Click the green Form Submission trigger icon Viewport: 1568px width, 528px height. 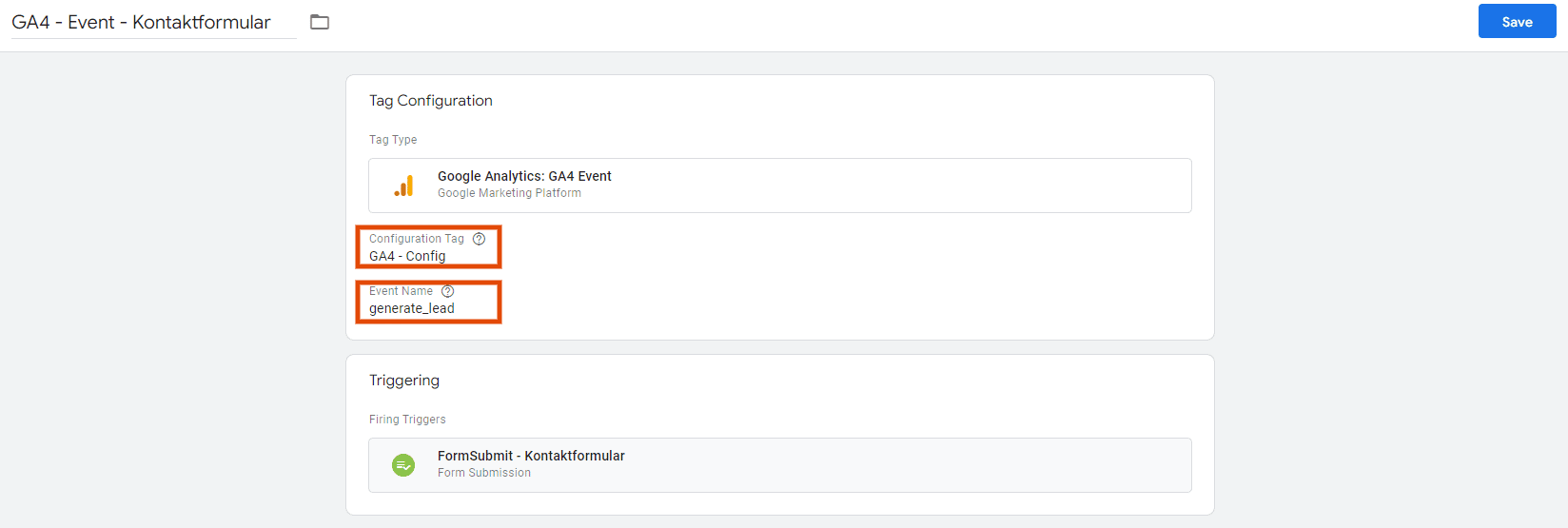pos(403,465)
